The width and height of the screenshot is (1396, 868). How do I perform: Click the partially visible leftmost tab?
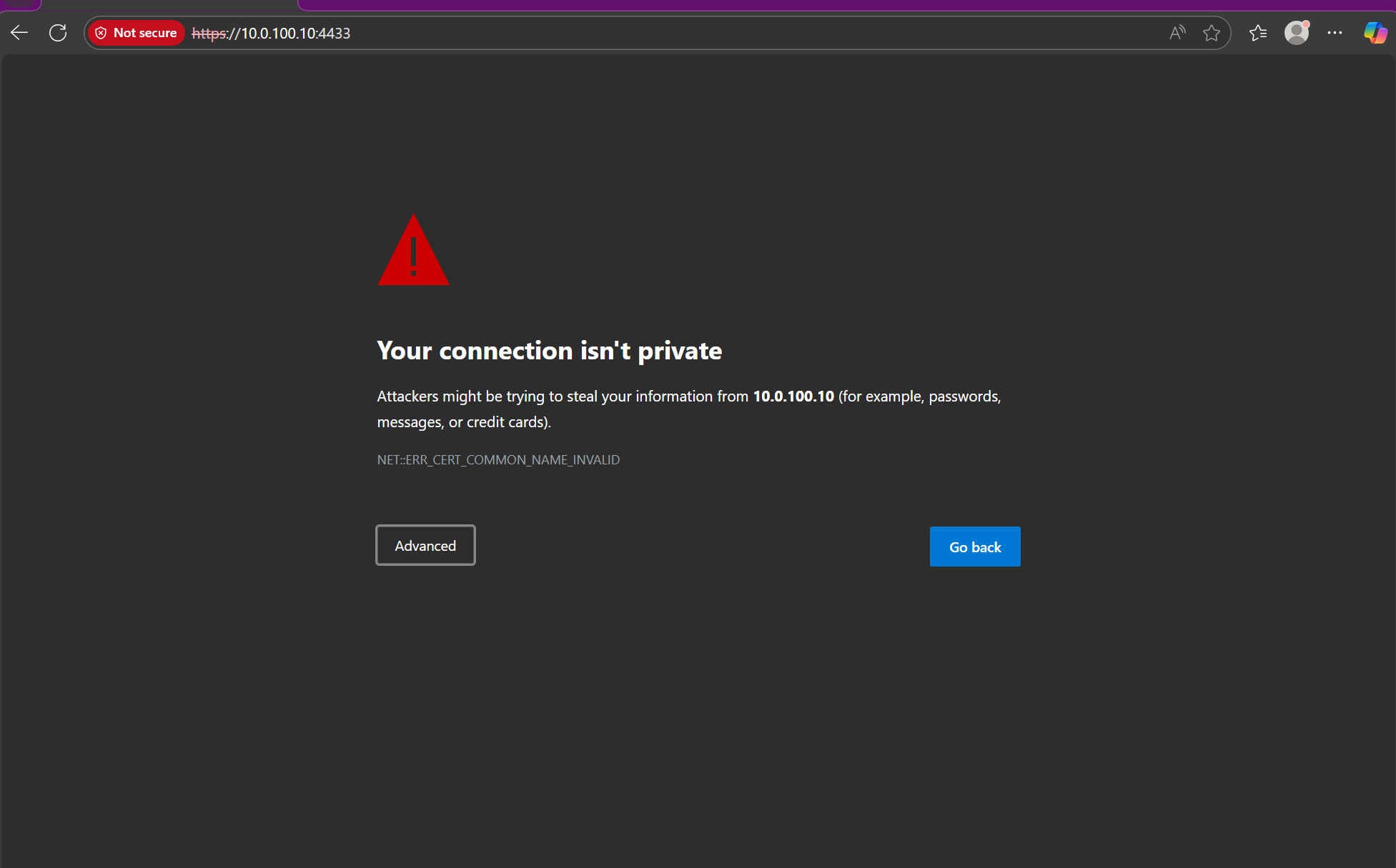coord(19,3)
